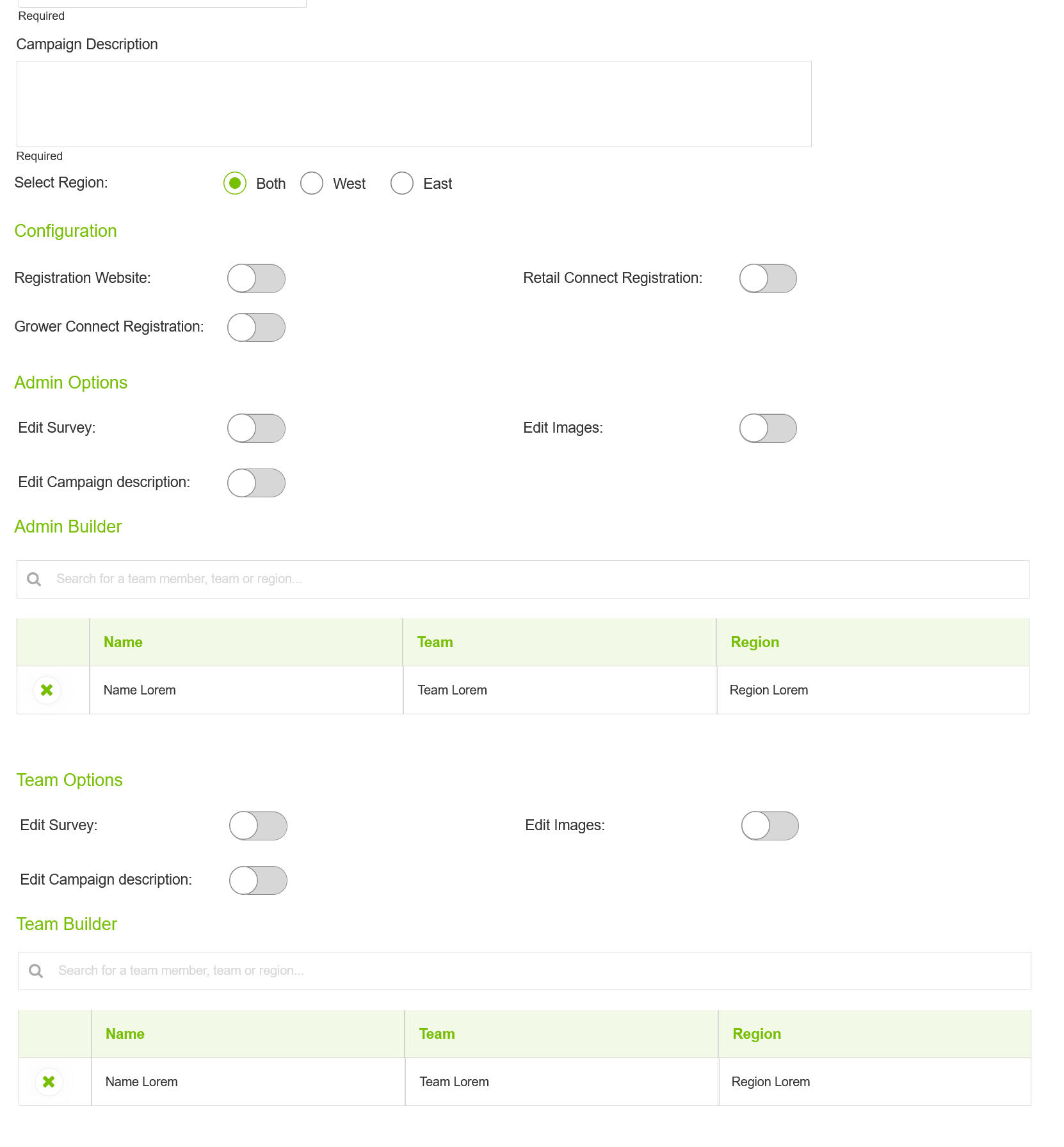Select the West region option

click(312, 183)
